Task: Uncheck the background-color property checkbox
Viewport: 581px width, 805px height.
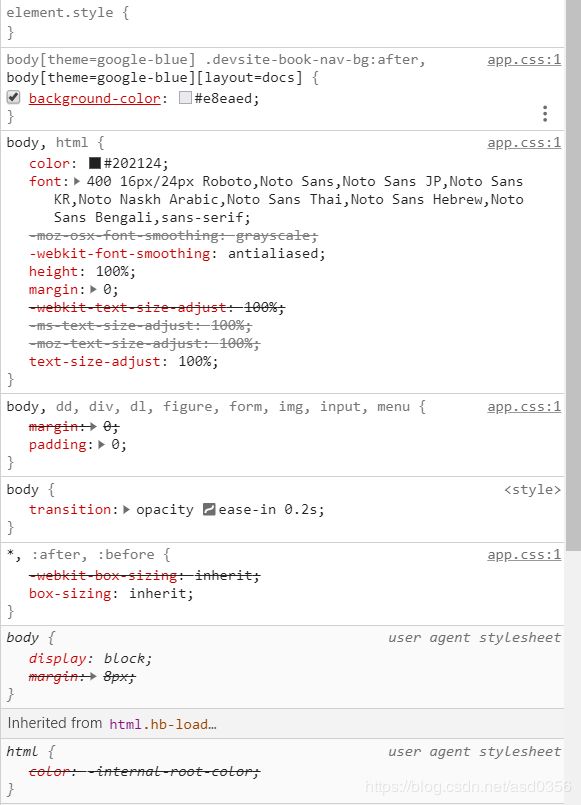Action: (x=14, y=98)
